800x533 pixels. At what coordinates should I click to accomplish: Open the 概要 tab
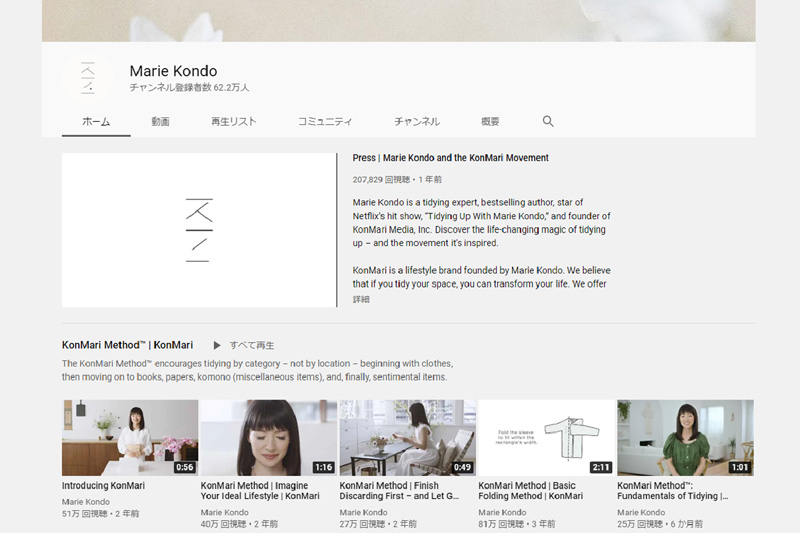(490, 121)
